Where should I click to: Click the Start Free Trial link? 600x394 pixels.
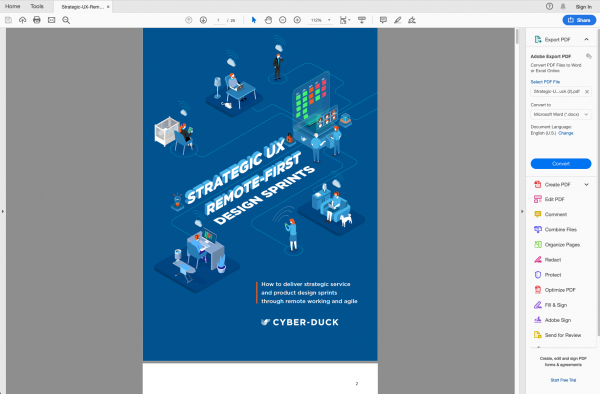coord(563,380)
